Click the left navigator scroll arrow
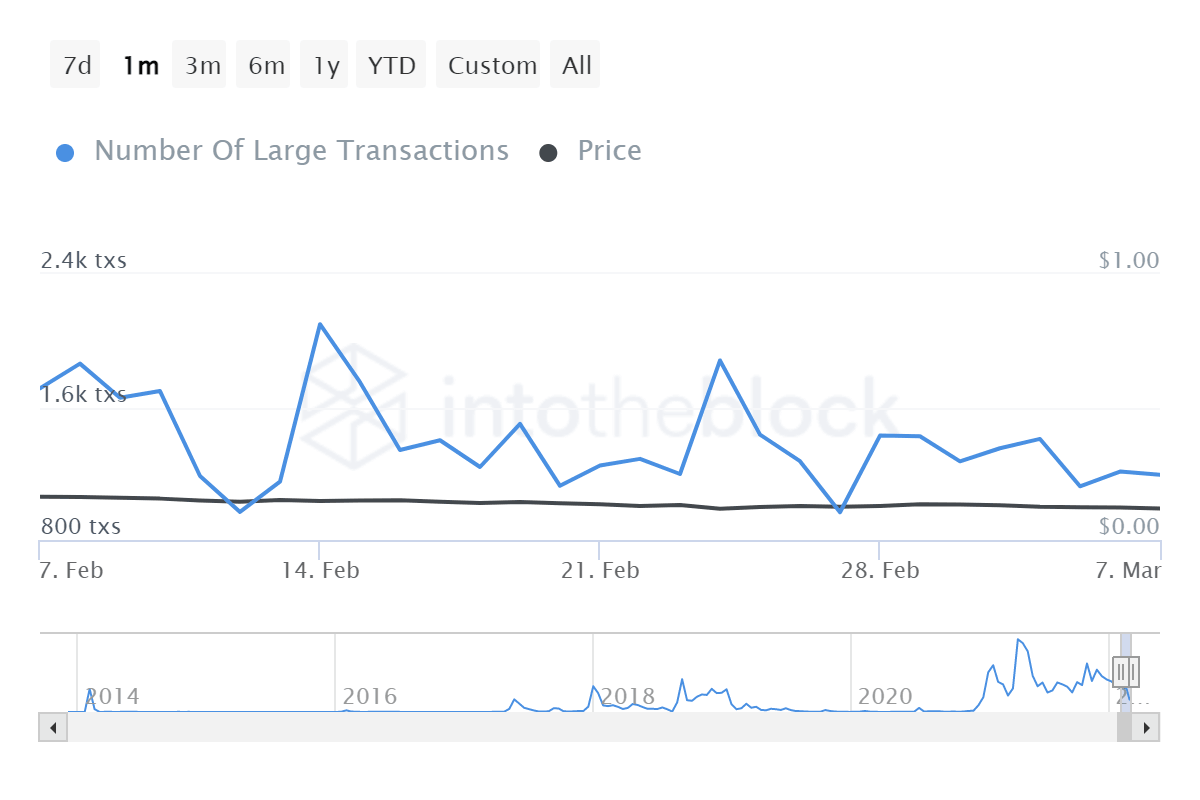1200x800 pixels. click(53, 727)
